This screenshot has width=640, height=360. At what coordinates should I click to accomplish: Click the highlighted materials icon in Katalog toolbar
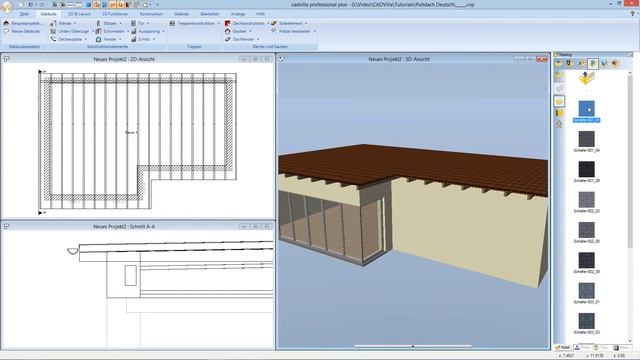click(593, 63)
